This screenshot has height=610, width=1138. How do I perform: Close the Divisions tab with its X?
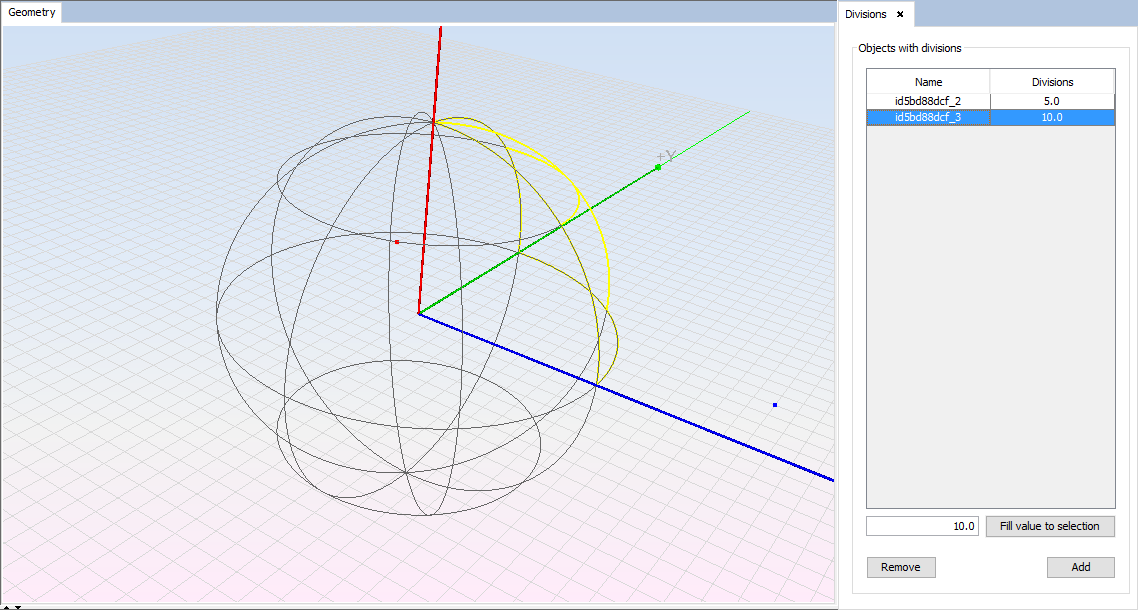(900, 14)
